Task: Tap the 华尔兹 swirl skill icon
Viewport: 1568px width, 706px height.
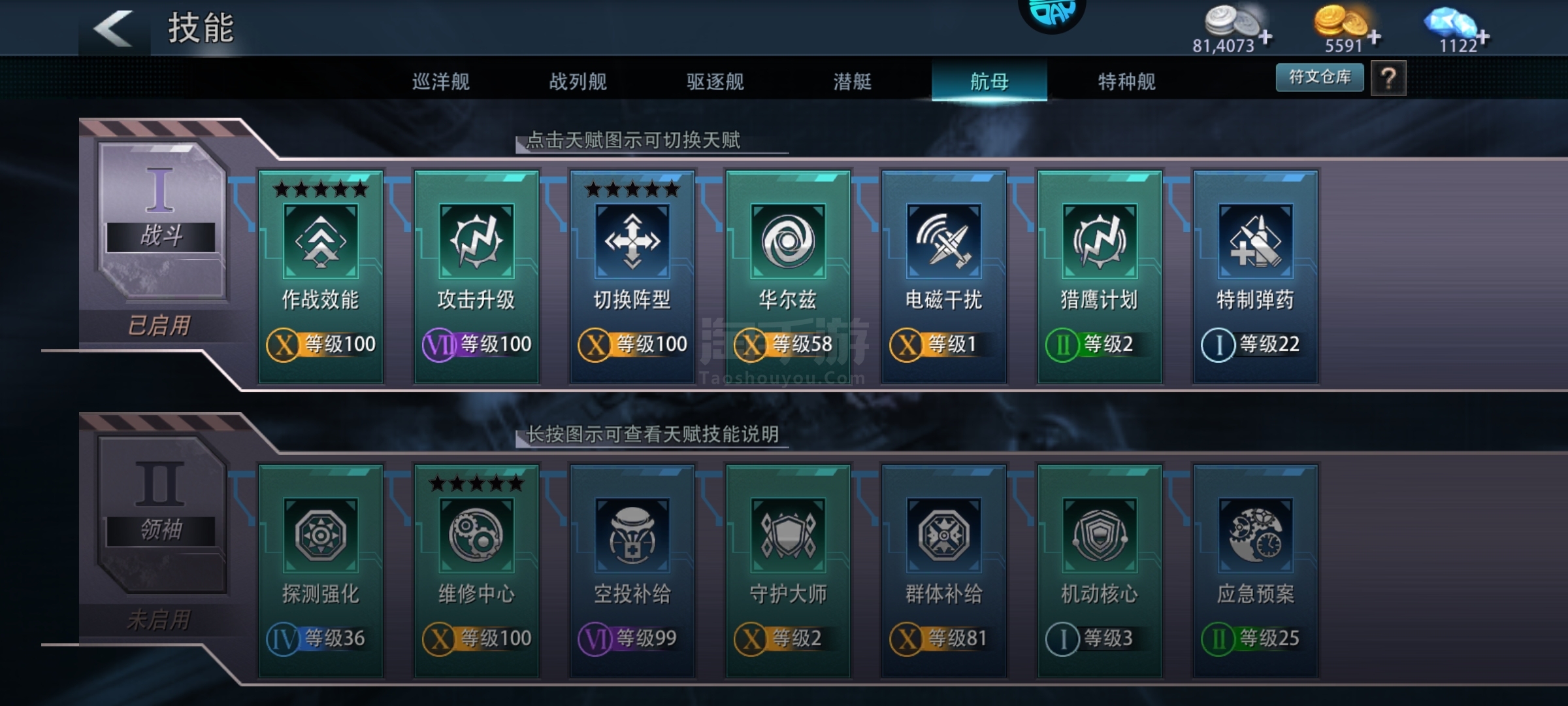Action: click(788, 241)
